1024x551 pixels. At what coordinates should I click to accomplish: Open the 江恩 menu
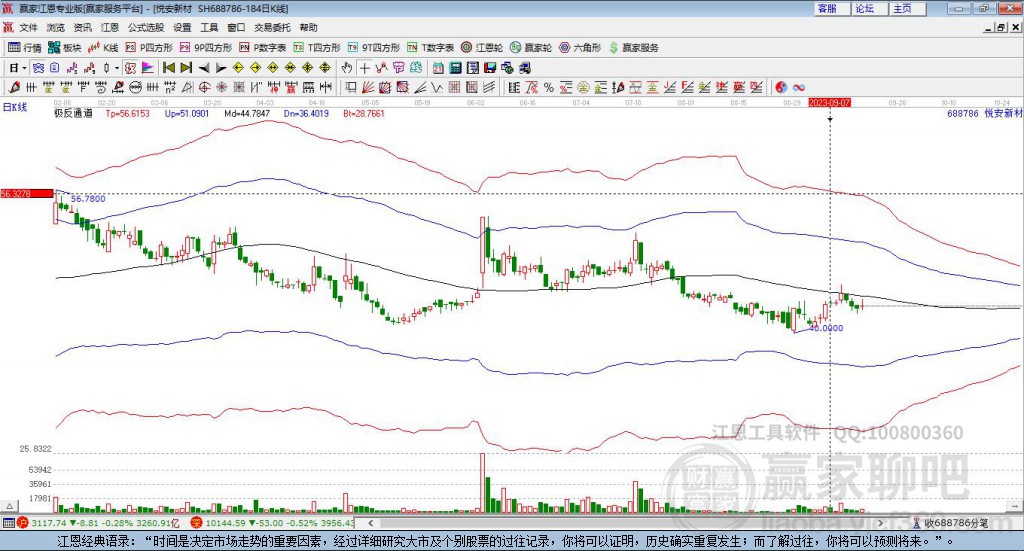(x=110, y=27)
